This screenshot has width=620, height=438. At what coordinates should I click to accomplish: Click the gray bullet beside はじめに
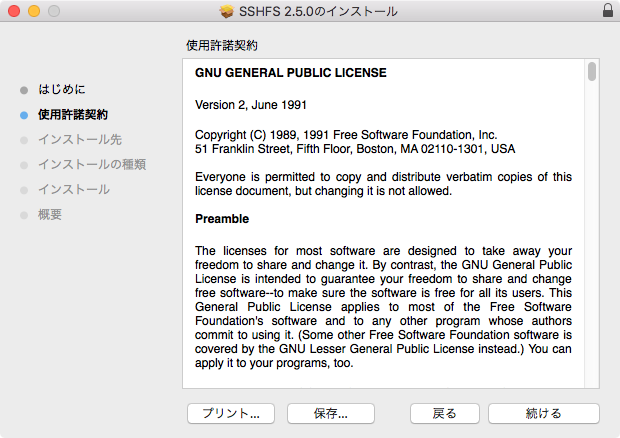tap(24, 90)
